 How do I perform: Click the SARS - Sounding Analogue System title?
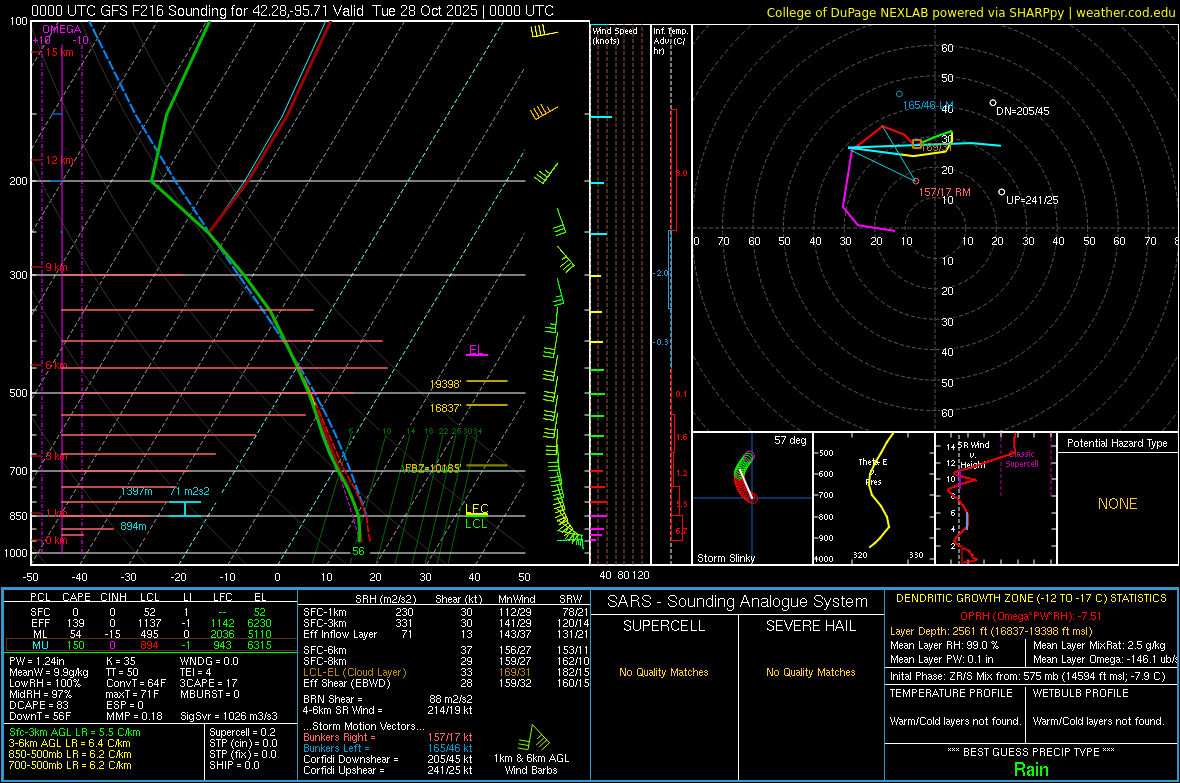pos(737,602)
